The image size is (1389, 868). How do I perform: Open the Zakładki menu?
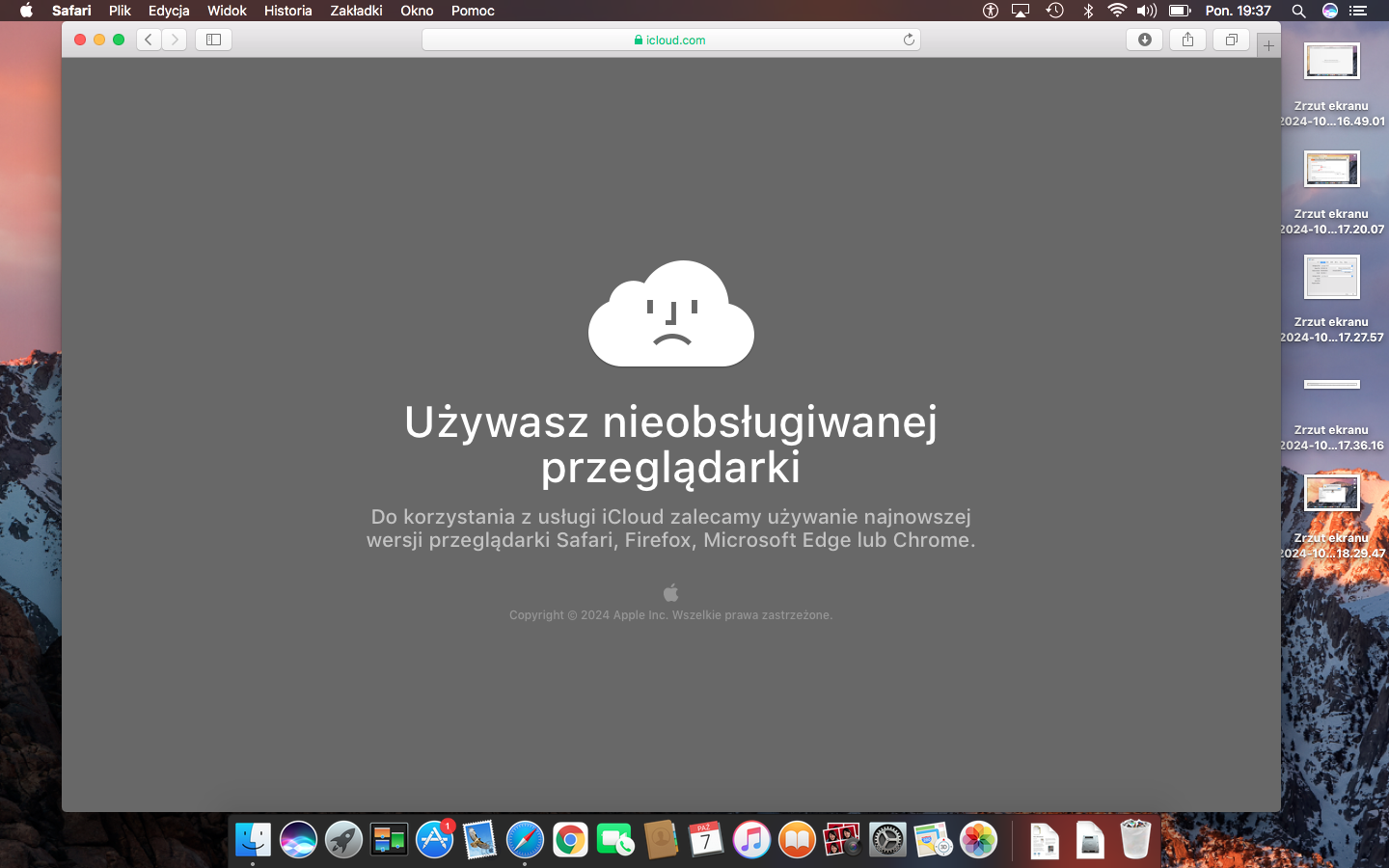point(356,11)
